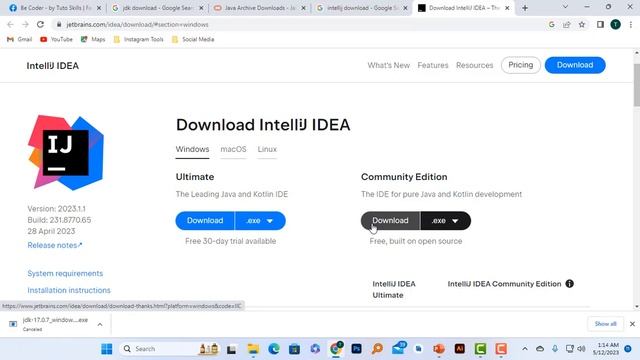Screen dimensions: 640x360
Task: View site information via the lock icon
Action: click(x=59, y=24)
